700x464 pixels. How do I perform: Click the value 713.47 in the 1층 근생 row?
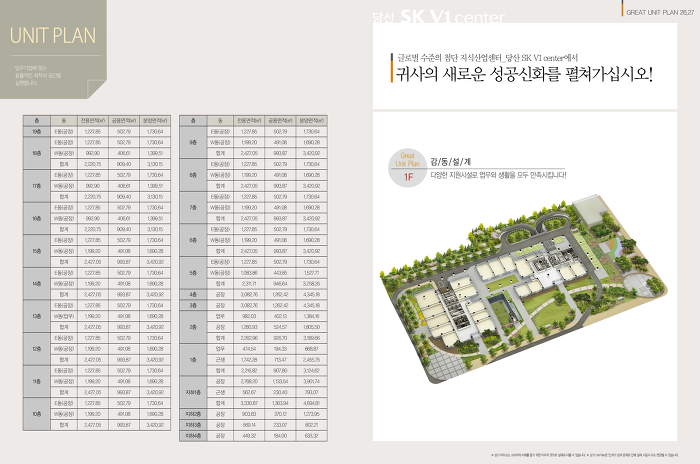[x=280, y=360]
